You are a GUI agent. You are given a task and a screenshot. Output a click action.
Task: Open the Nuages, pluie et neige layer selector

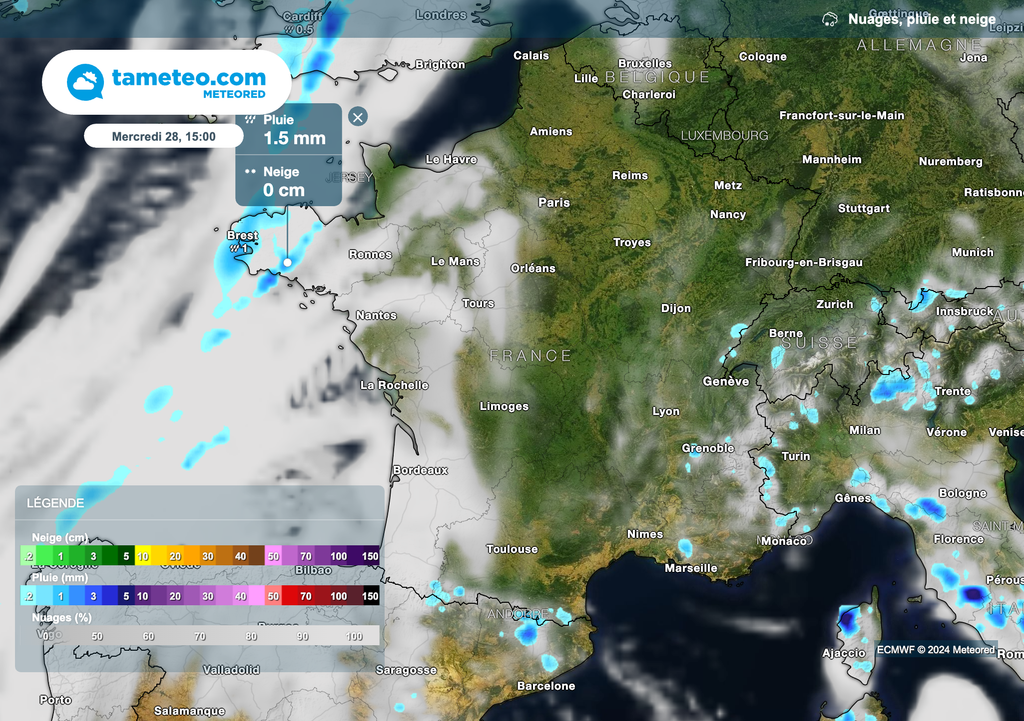[921, 19]
